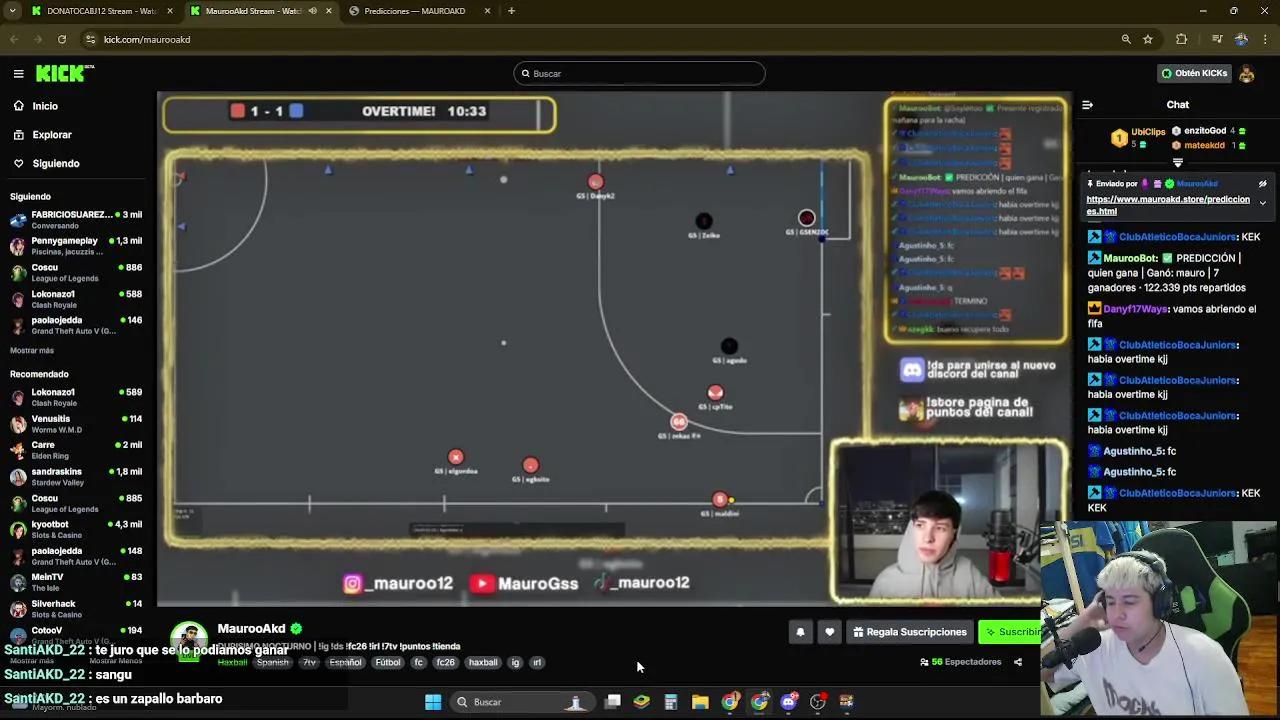Viewport: 1280px width, 720px height.
Task: Expand the pinned MaurooAkd chat message chevron
Action: [x=1262, y=200]
